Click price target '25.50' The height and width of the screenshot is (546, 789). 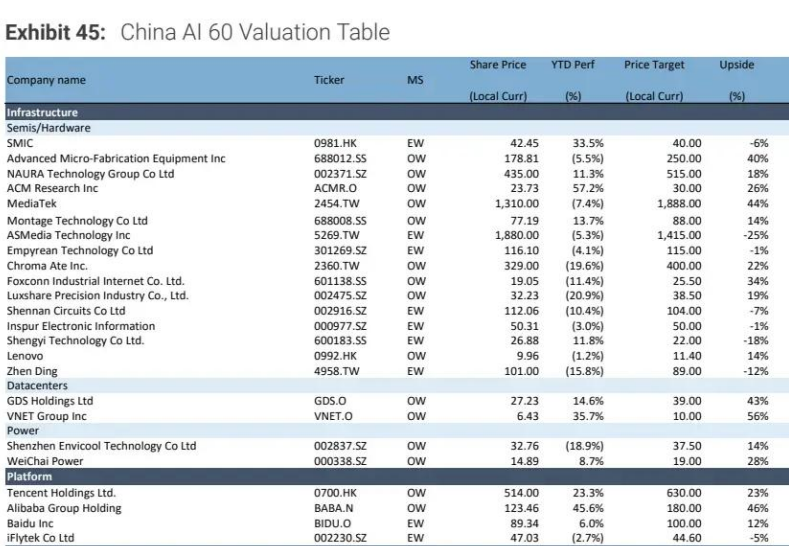point(687,281)
